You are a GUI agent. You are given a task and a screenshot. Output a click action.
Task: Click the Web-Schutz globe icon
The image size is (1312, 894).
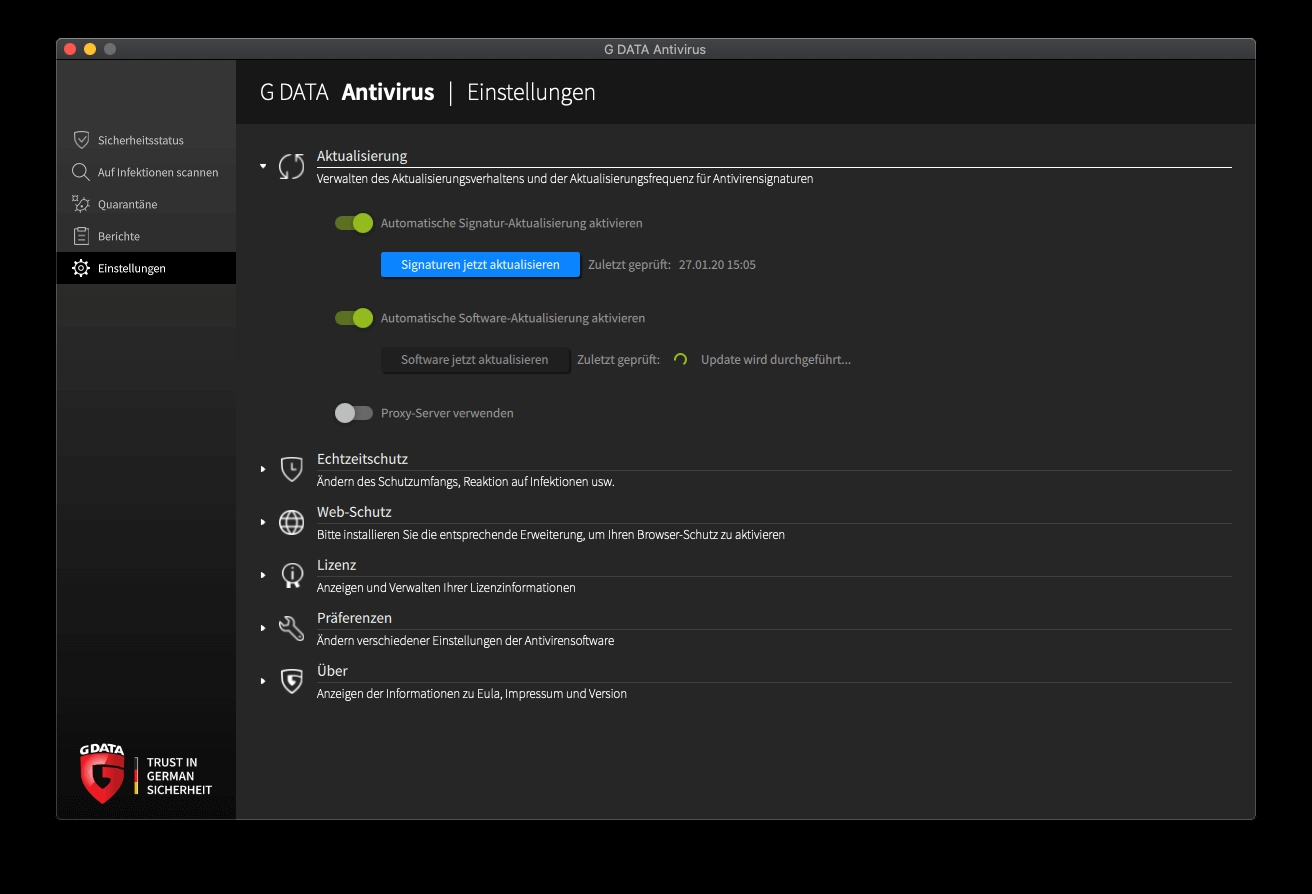291,522
